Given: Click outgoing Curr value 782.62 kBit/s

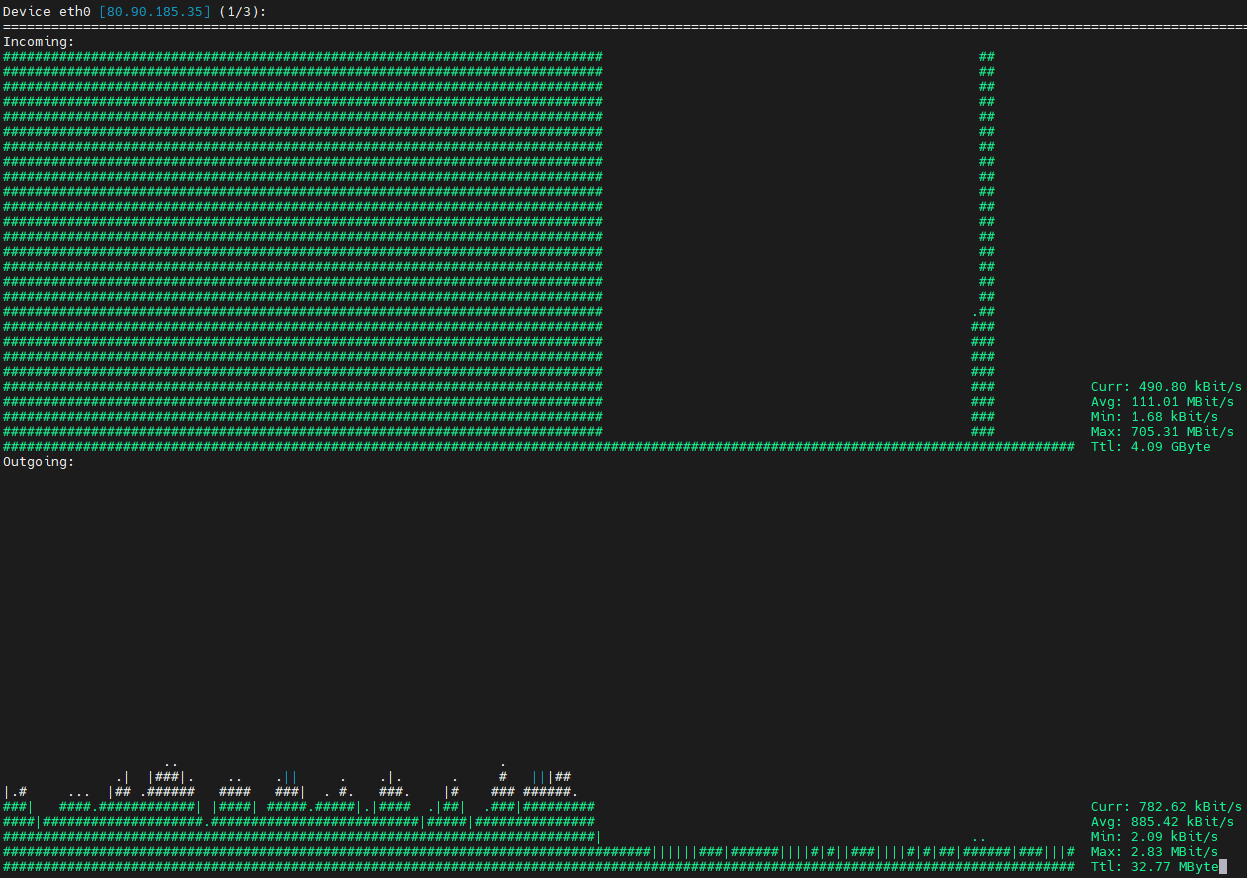Looking at the screenshot, I should 1190,807.
